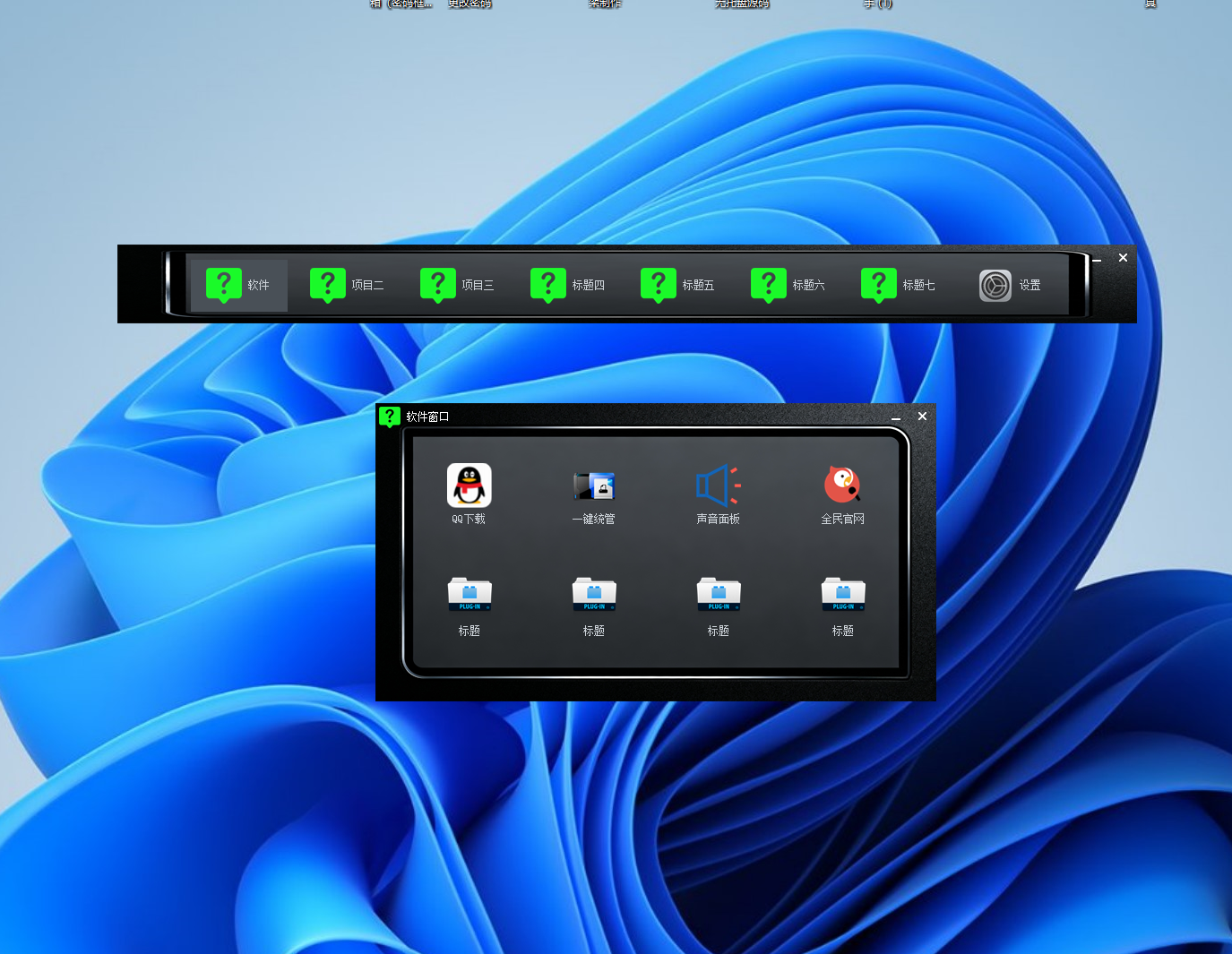
Task: Open the 标题 plug-in folder below QQ下载
Action: tap(469, 596)
